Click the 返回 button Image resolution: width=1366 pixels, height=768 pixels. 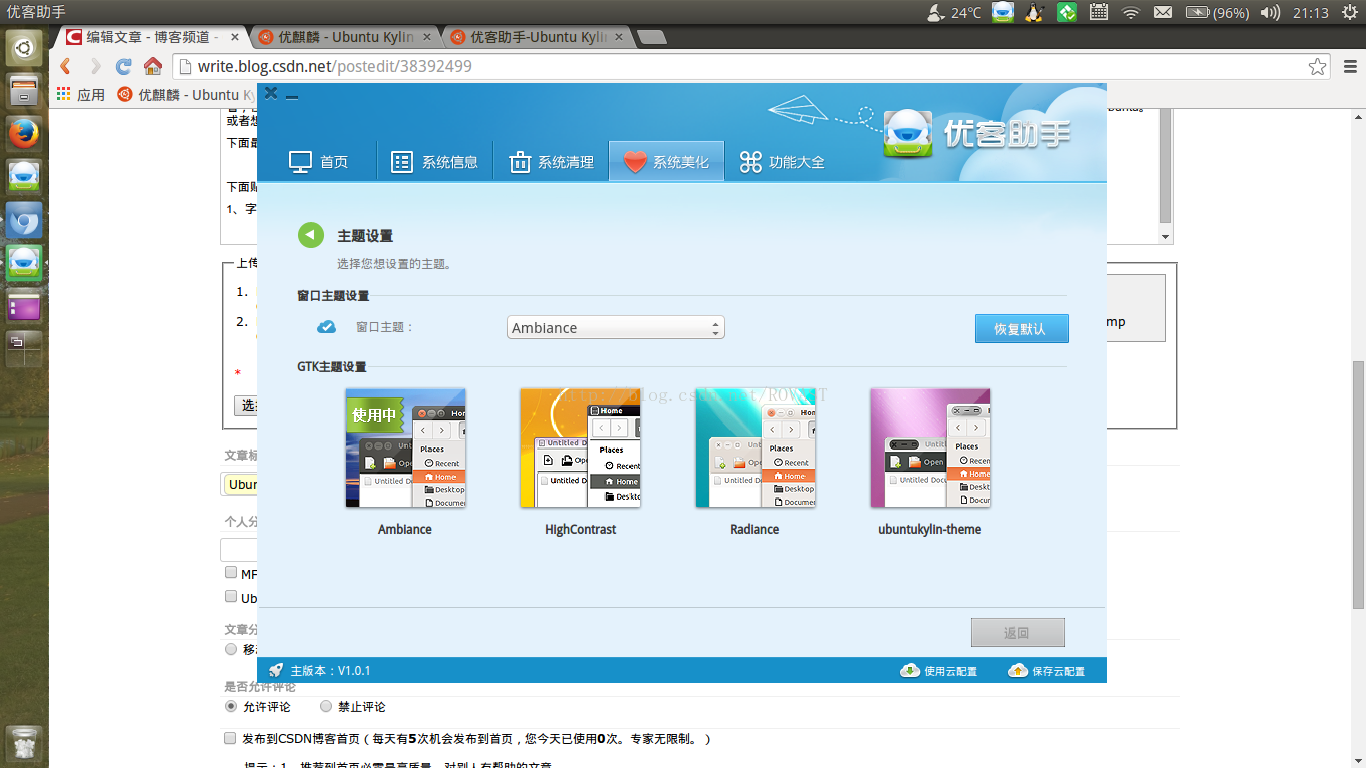pyautogui.click(x=1017, y=633)
